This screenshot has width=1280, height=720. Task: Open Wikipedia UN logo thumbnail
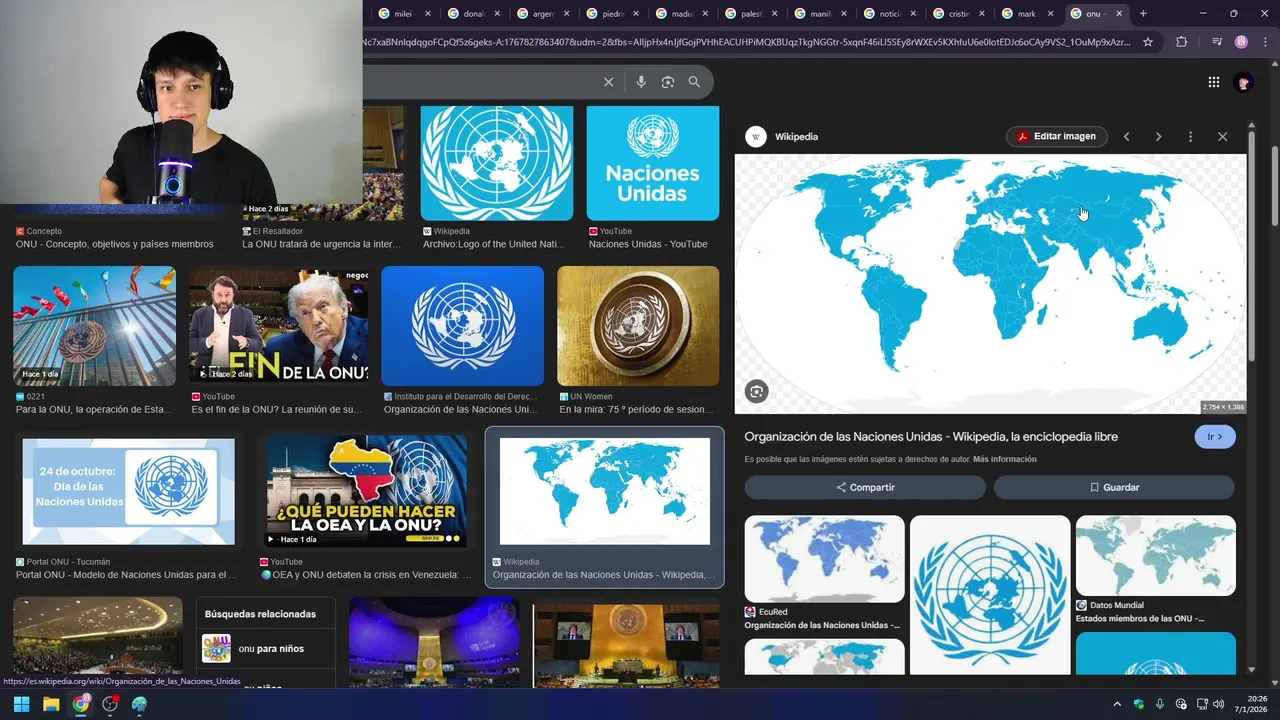(496, 163)
